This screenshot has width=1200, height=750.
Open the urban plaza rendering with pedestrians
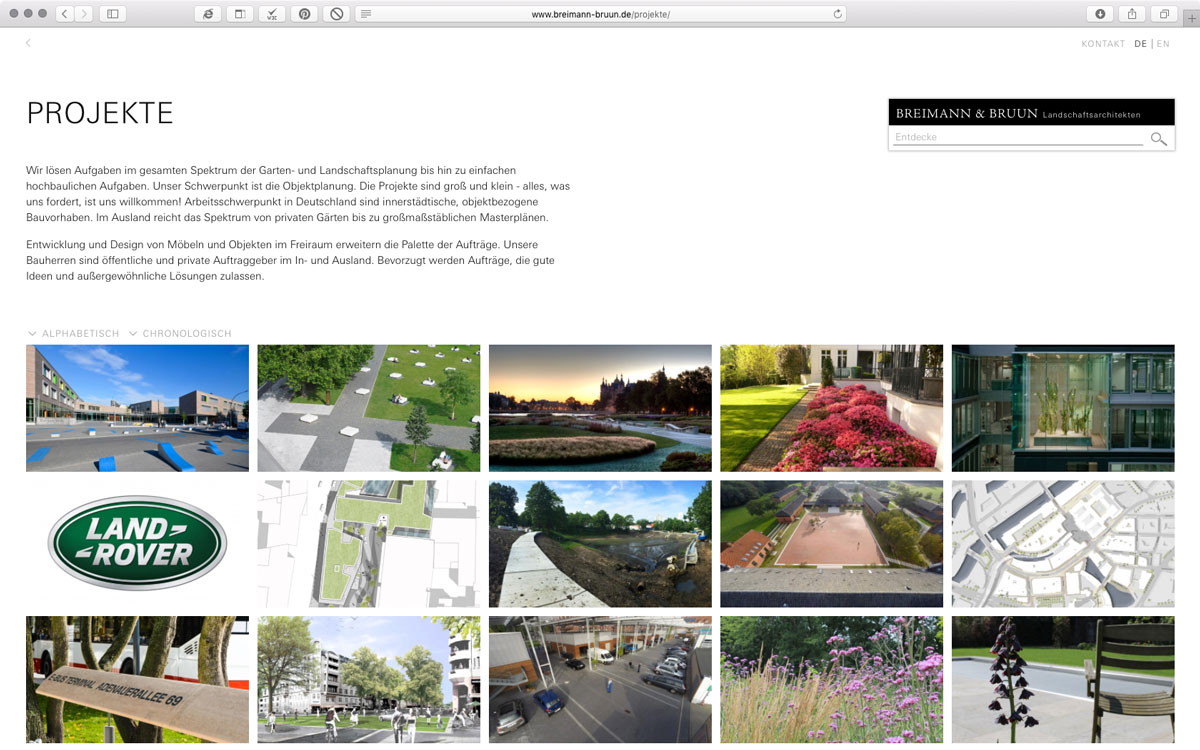(x=369, y=679)
